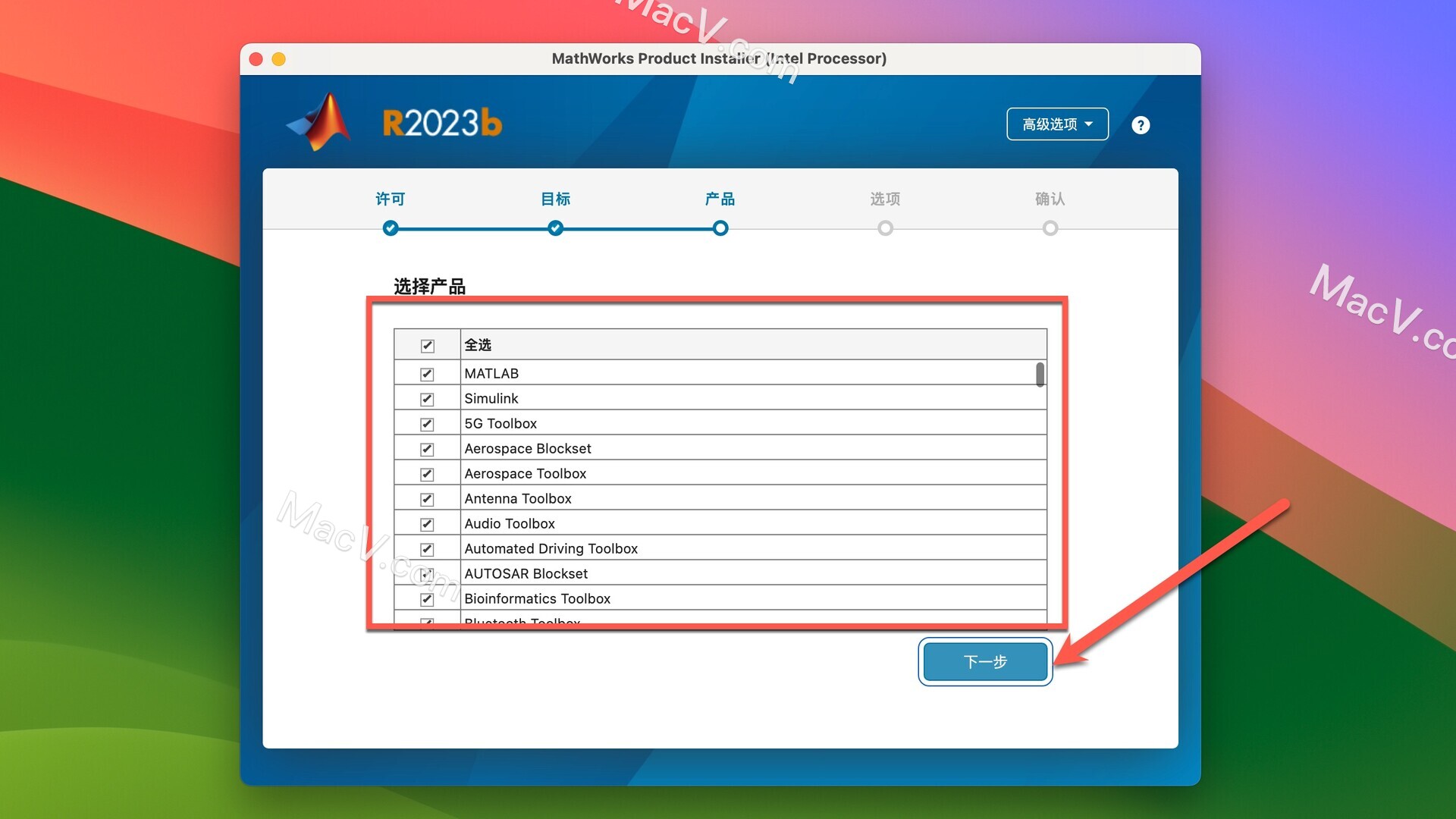Click the product list scrollbar thumb

1040,375
